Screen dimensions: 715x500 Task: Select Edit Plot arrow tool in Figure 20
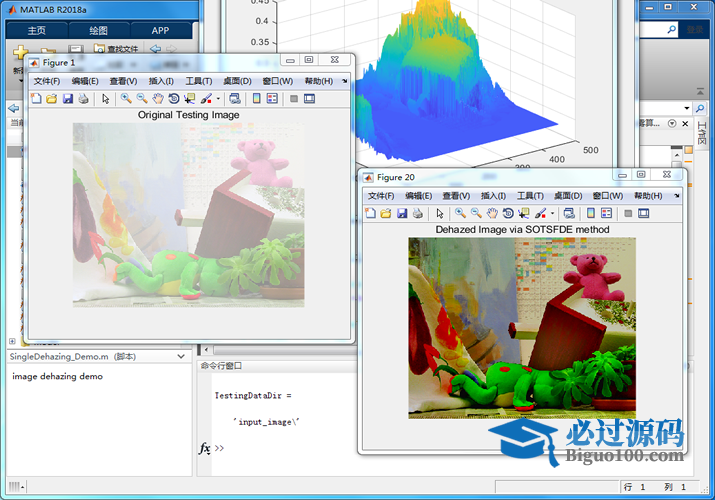click(440, 213)
